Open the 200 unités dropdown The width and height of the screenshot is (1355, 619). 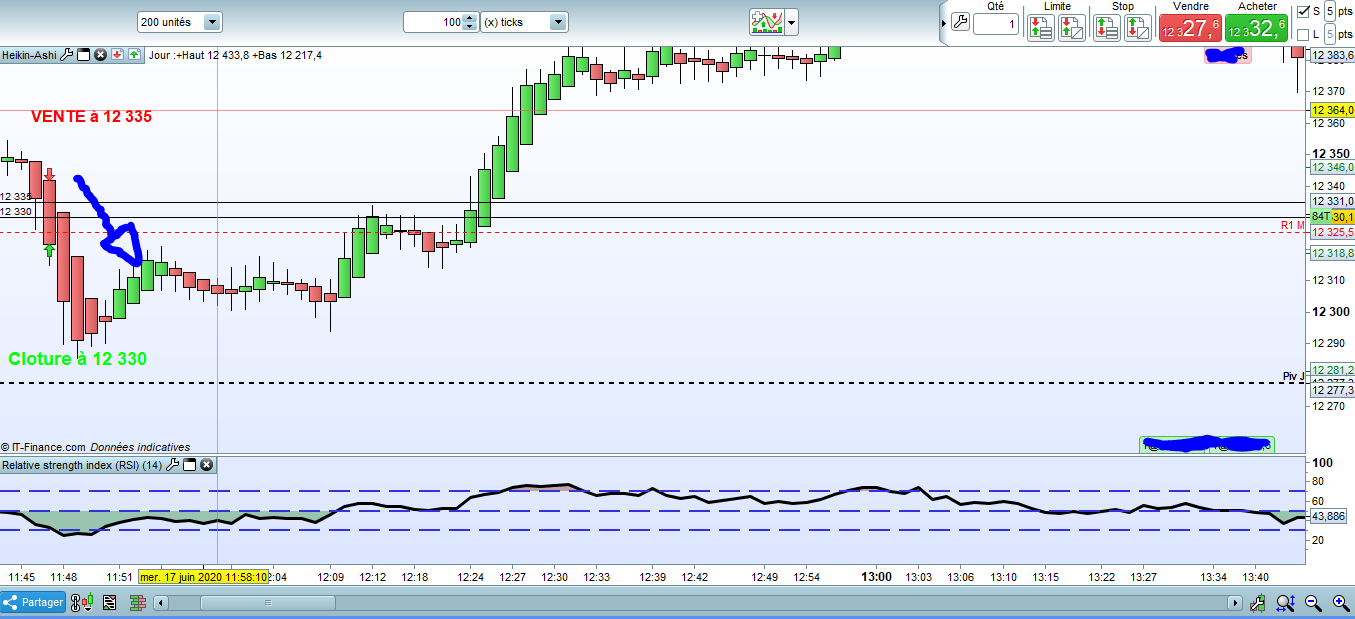pos(212,22)
